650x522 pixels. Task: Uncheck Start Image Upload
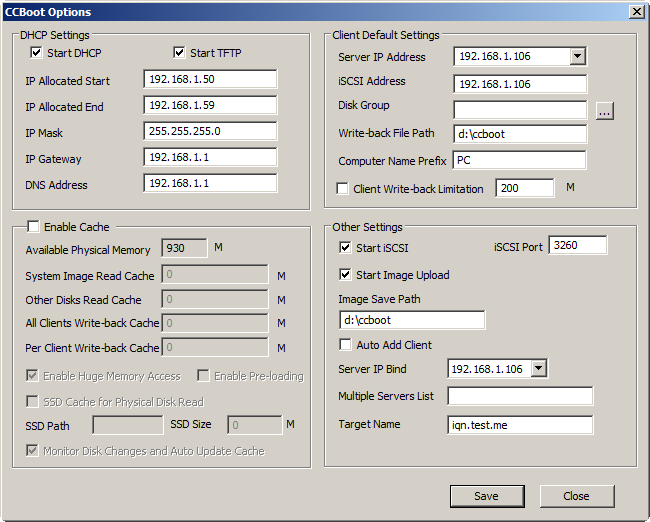346,275
